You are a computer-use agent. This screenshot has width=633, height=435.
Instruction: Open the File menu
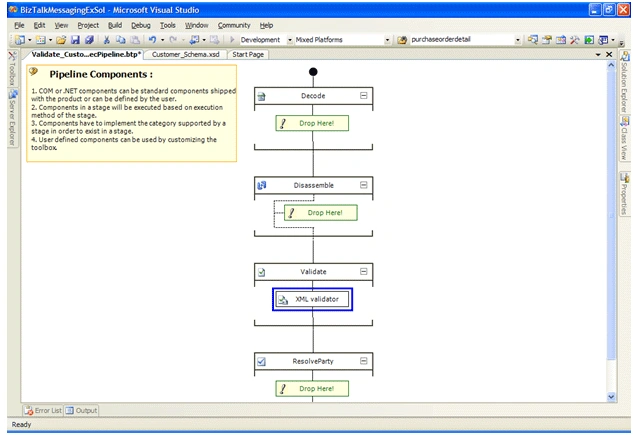19,25
